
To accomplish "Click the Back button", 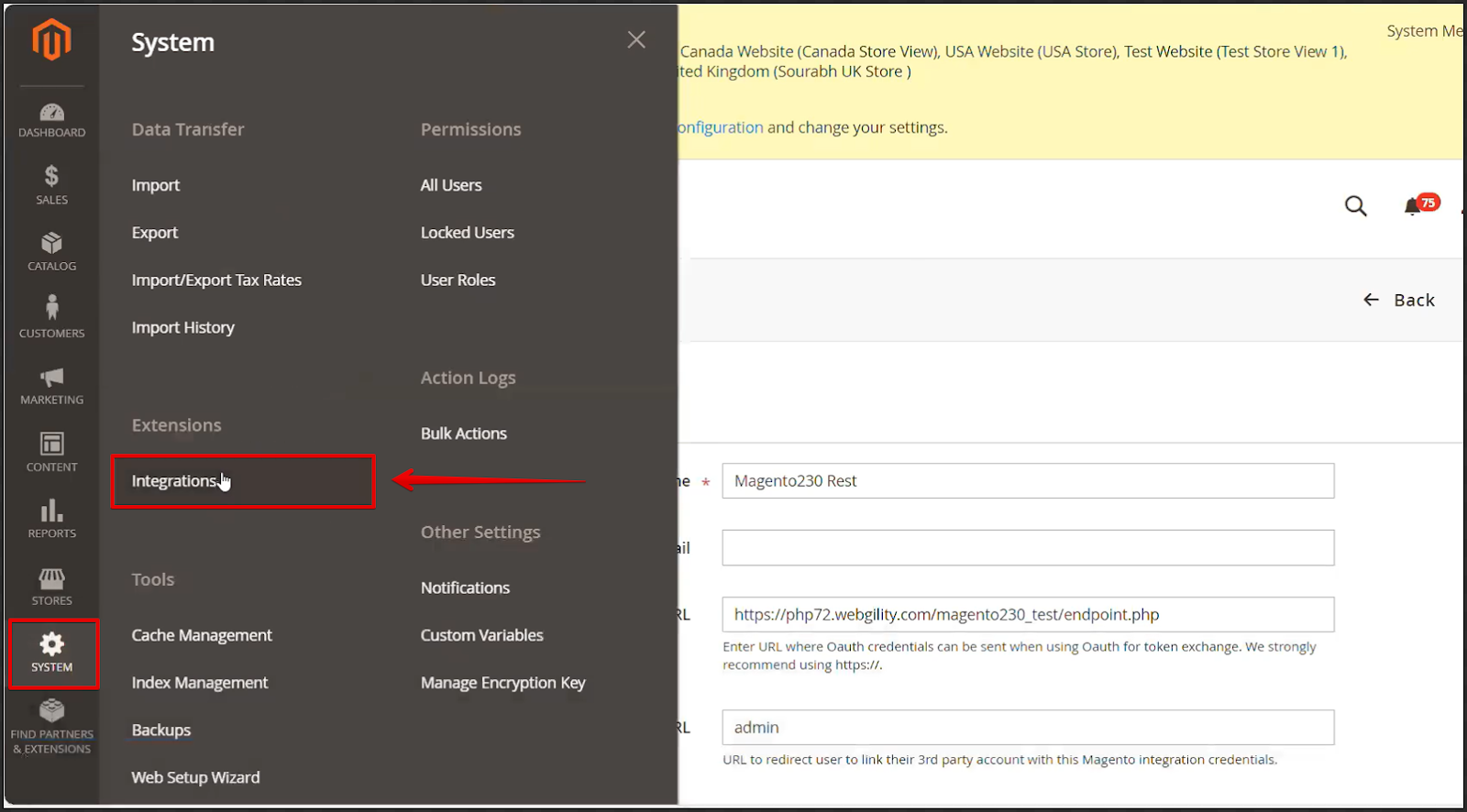I will 1399,300.
